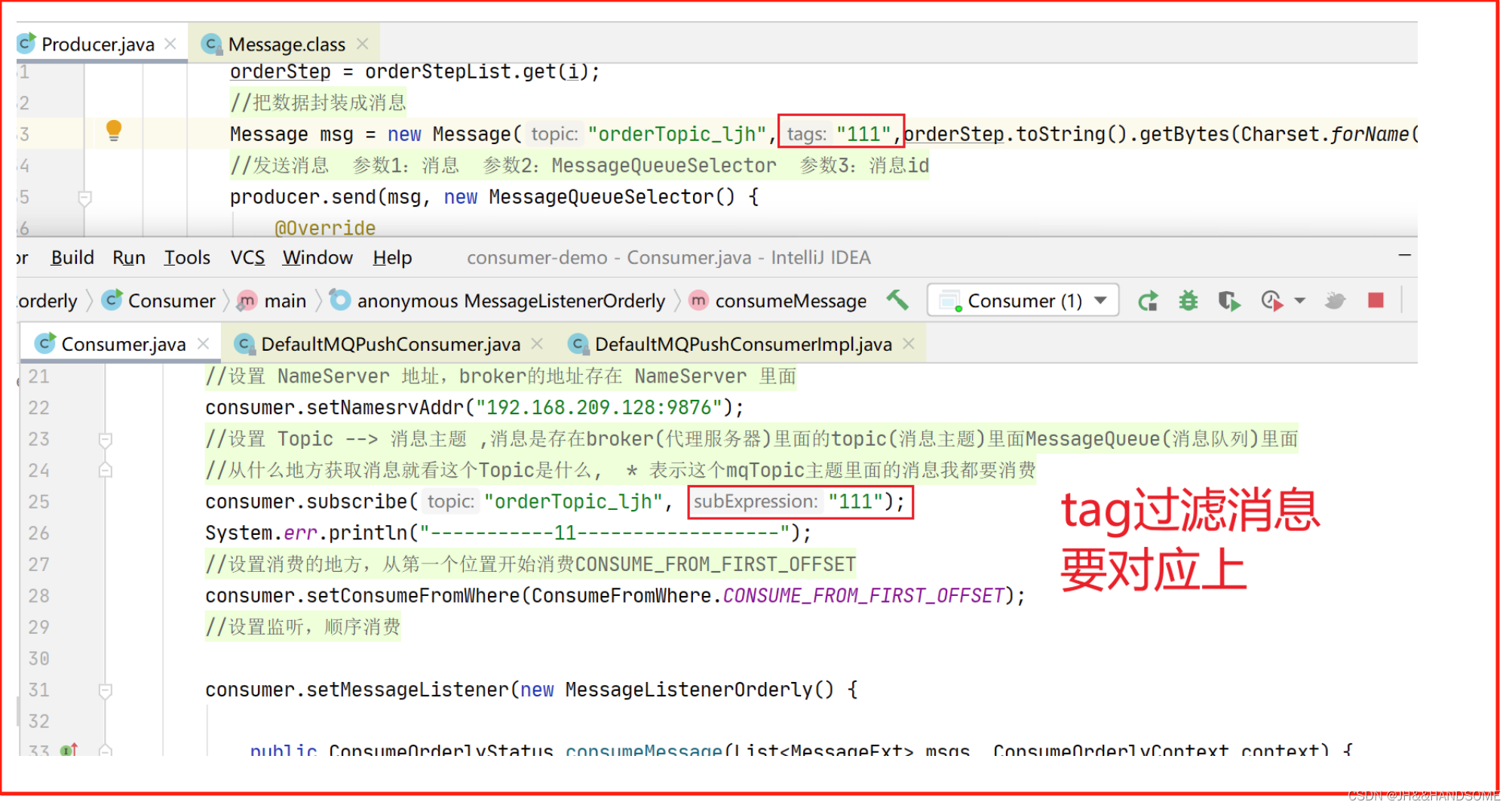Collapse the producer.send block fold marker

click(x=85, y=198)
